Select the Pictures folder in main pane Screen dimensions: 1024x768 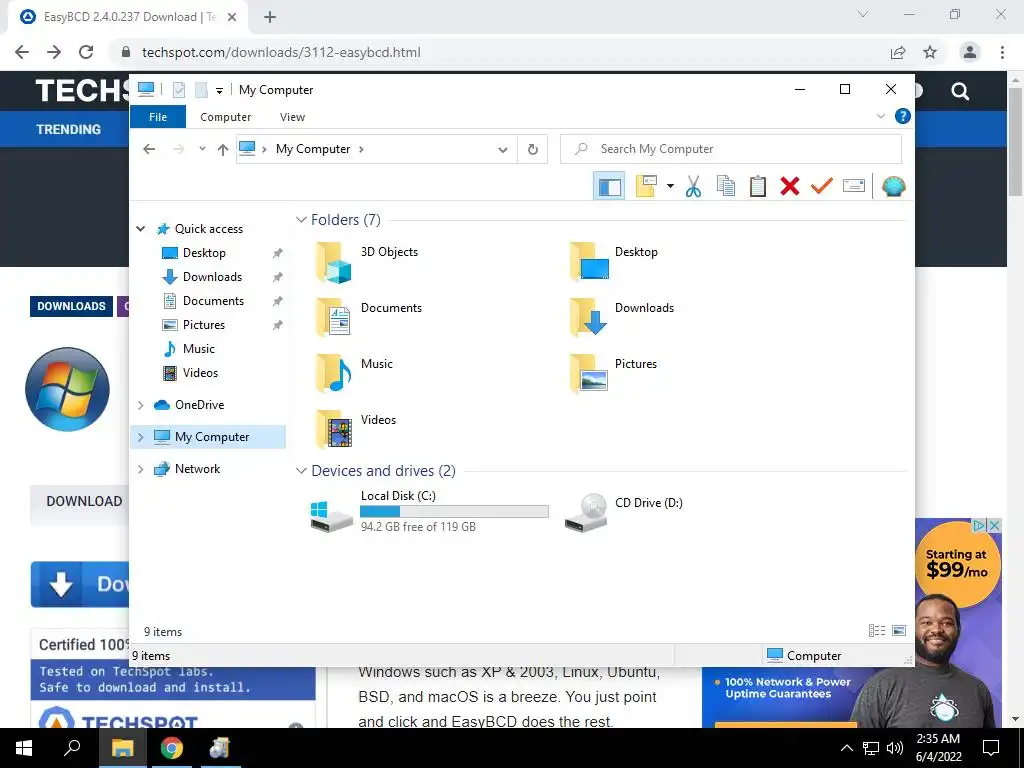[614, 373]
